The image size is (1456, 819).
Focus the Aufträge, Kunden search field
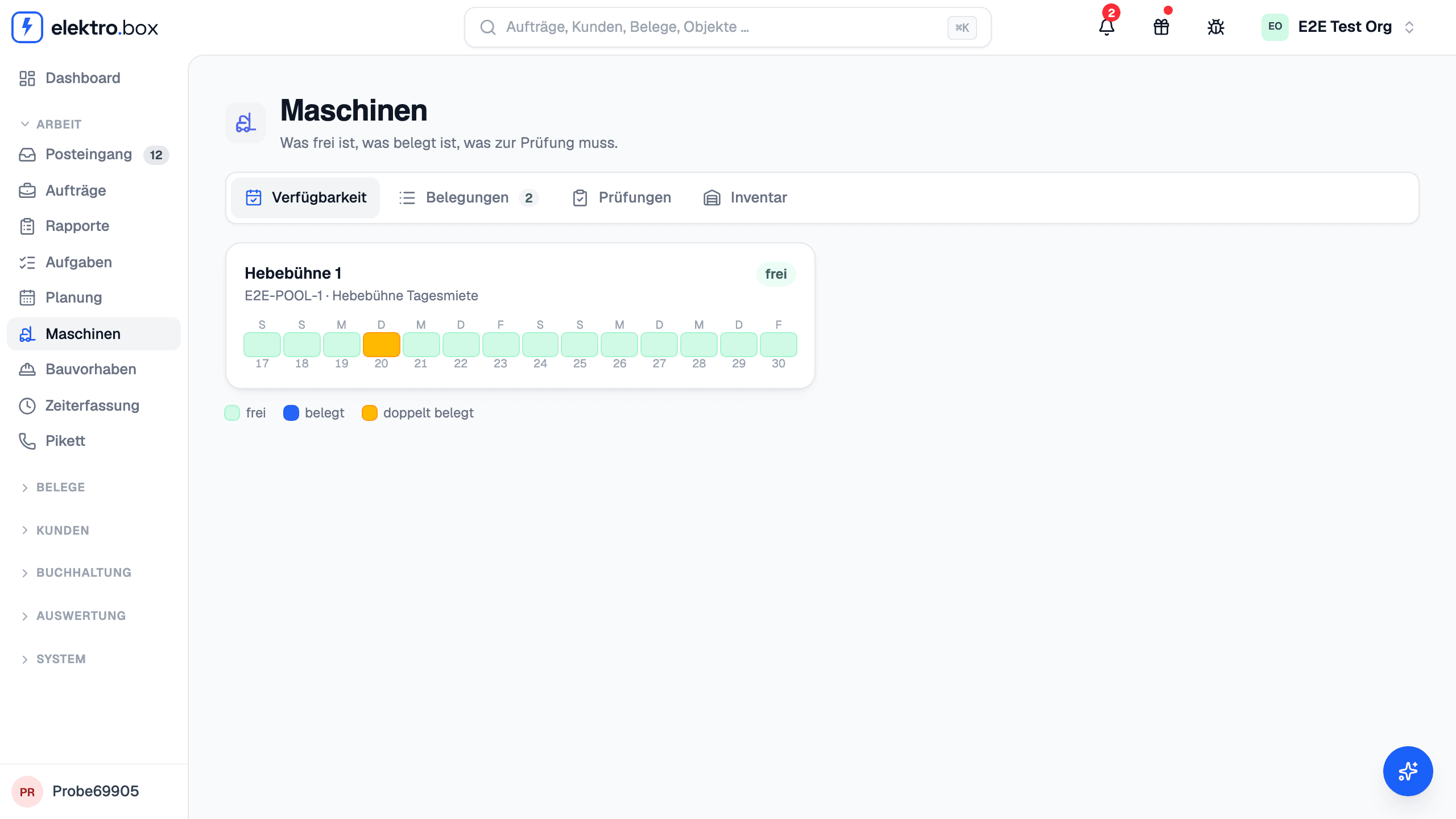coord(728,27)
